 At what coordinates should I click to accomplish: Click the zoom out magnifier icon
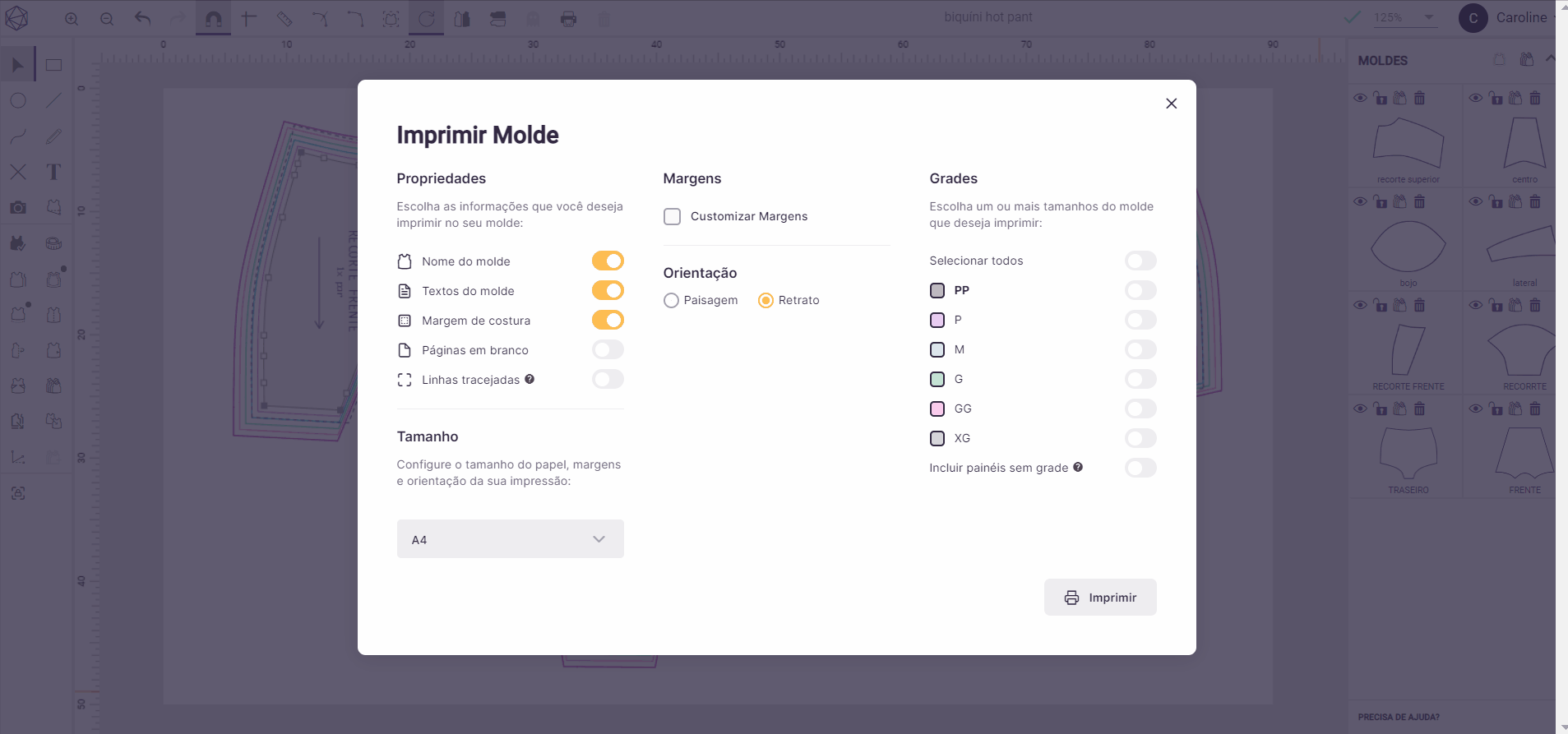click(x=107, y=19)
